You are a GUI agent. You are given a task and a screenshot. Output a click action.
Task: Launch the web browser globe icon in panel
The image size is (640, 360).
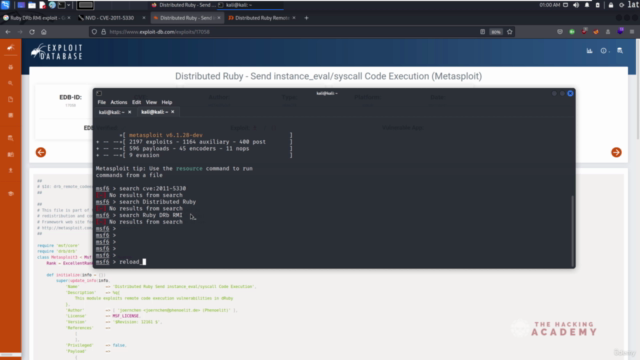(52, 5)
